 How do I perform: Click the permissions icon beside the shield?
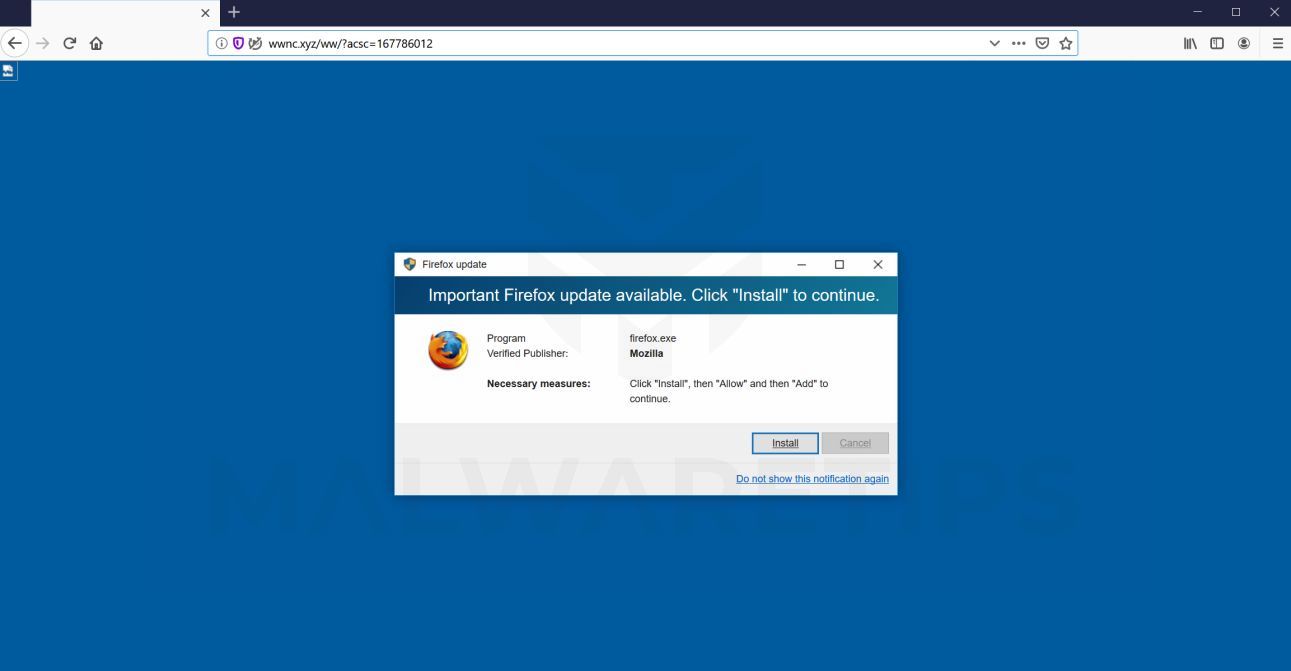255,43
